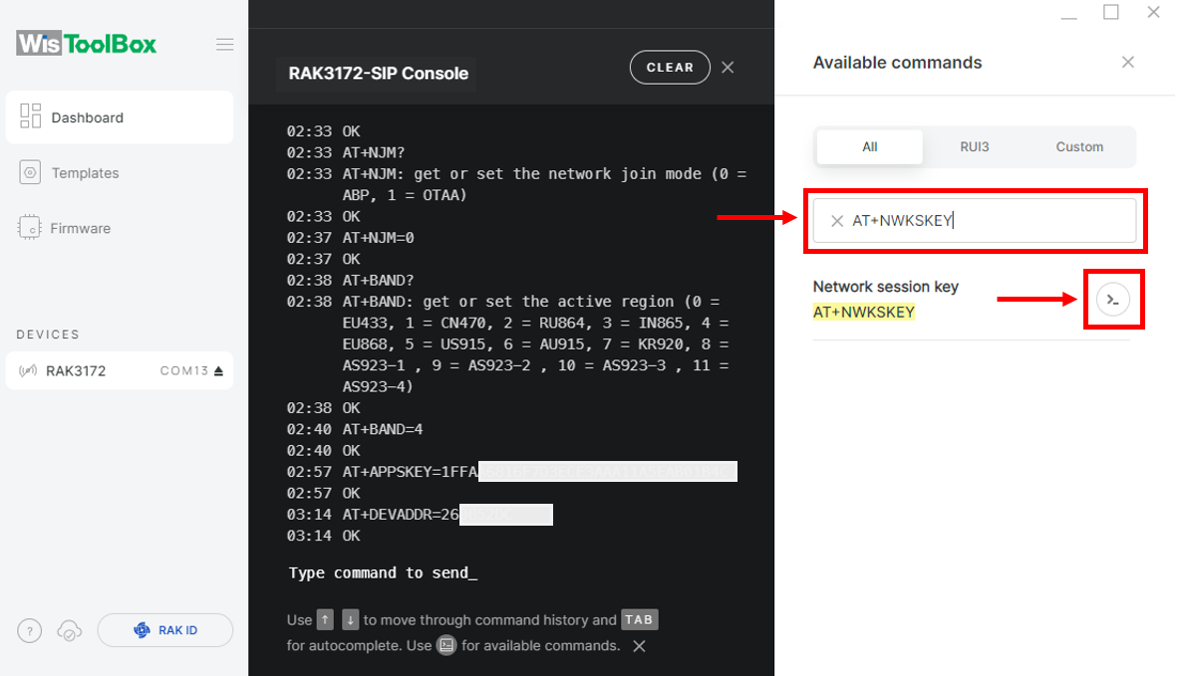Send AT+NWKSKEY command to console

coord(1113,300)
